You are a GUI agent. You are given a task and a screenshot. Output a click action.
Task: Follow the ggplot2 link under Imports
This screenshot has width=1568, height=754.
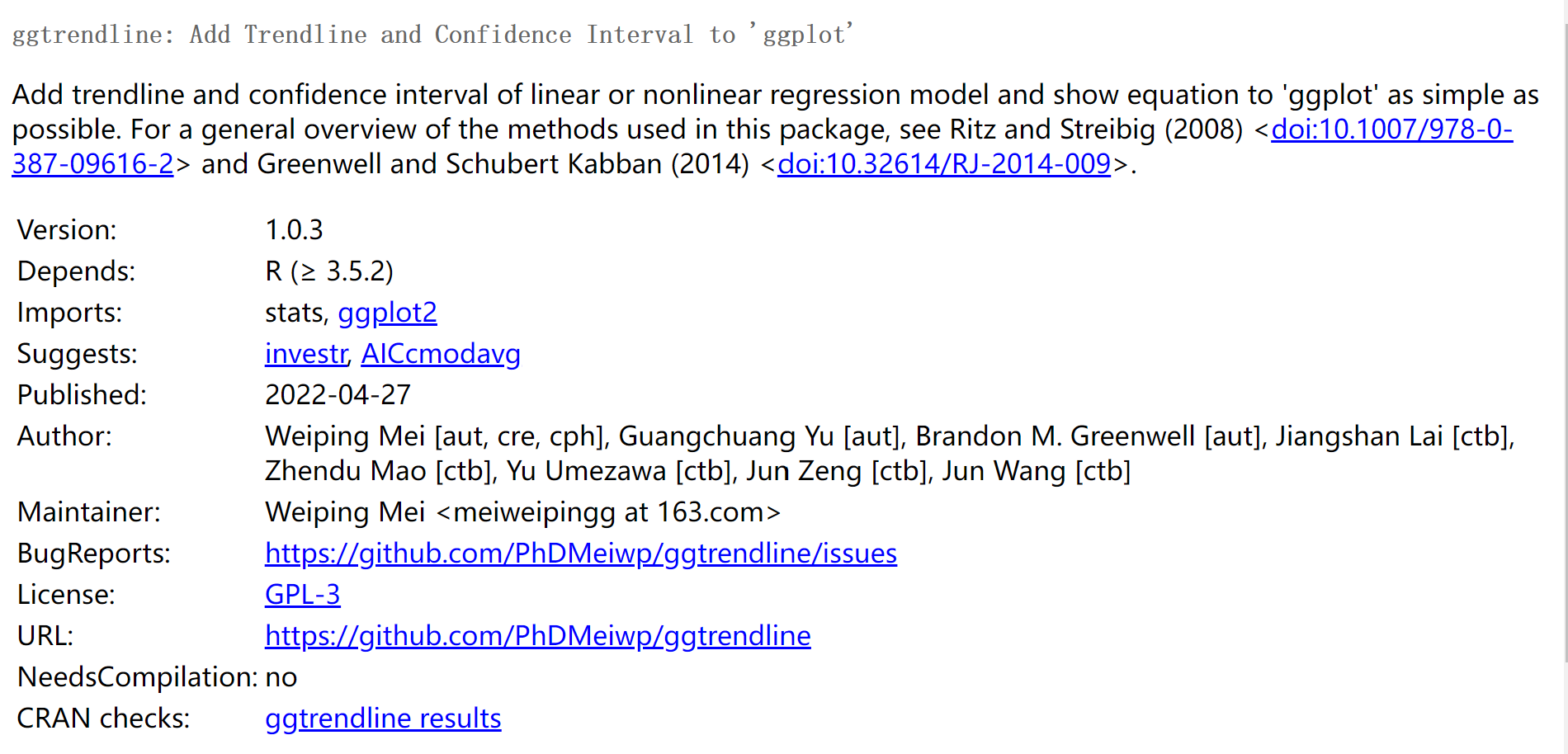(x=387, y=313)
